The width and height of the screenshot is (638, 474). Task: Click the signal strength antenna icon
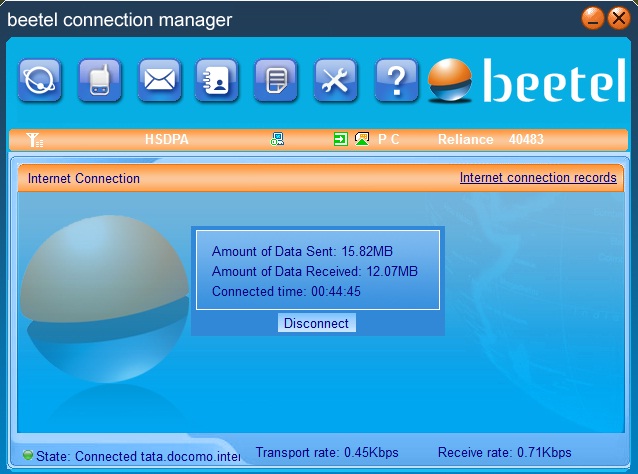(x=35, y=140)
